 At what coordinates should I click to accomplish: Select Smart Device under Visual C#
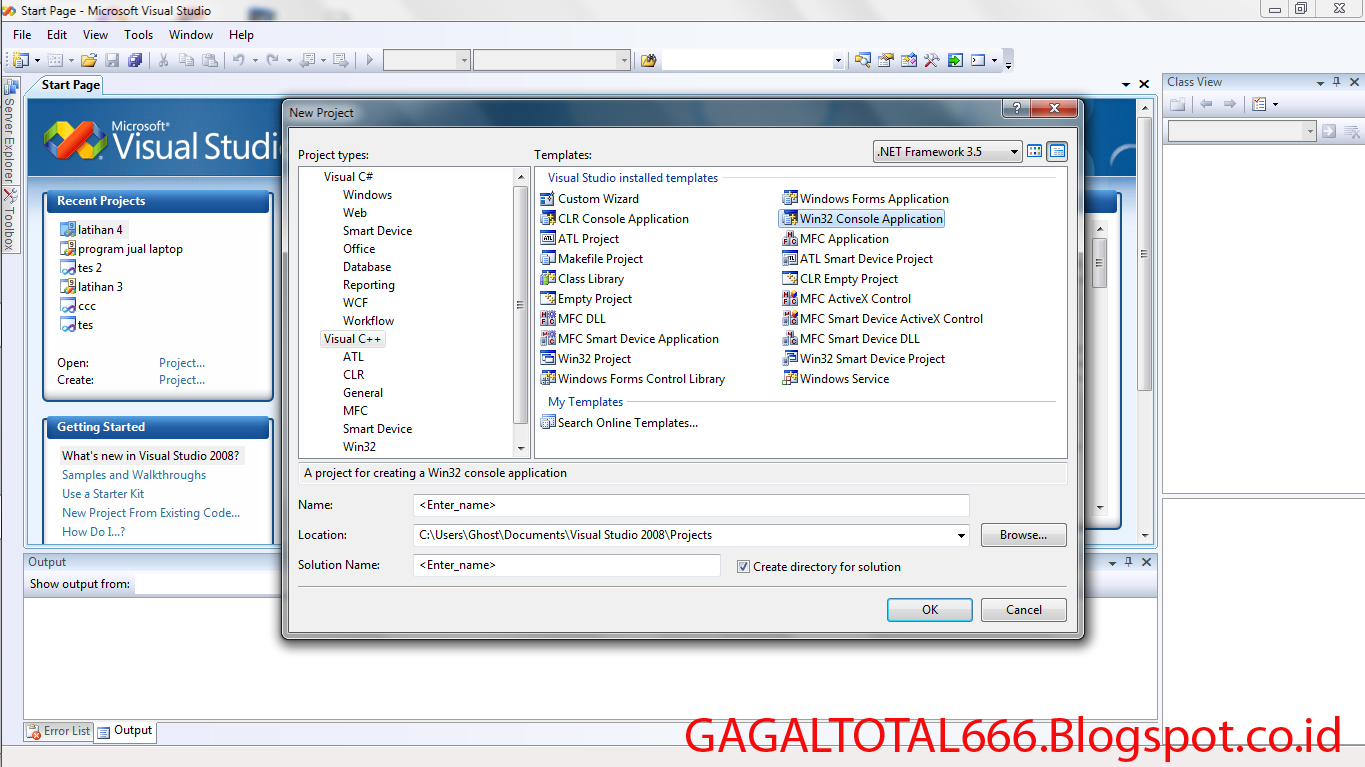377,231
